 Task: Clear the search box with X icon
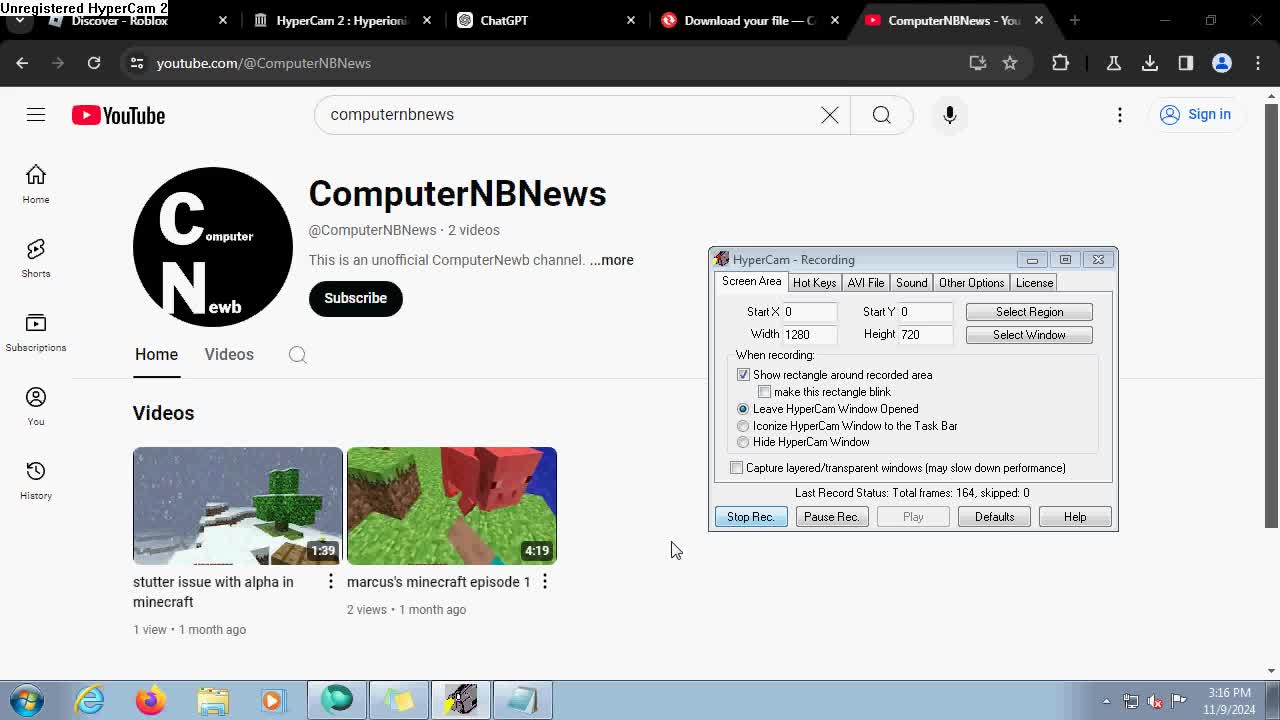[x=830, y=115]
